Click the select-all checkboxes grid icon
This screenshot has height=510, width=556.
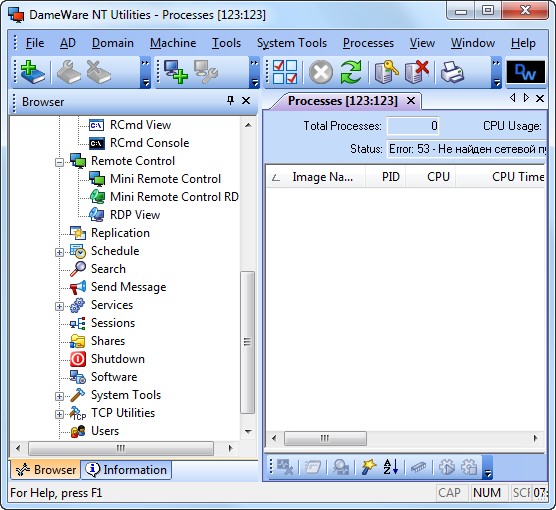point(285,72)
